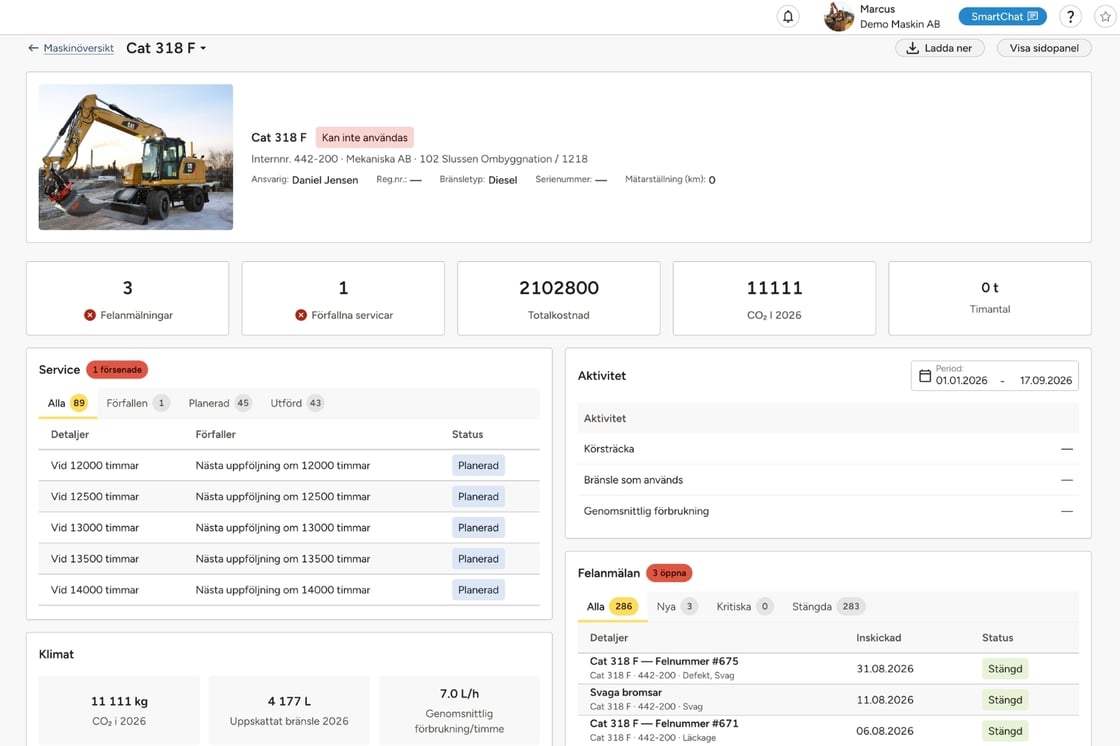
Task: Open SmartChat
Action: pos(1003,16)
